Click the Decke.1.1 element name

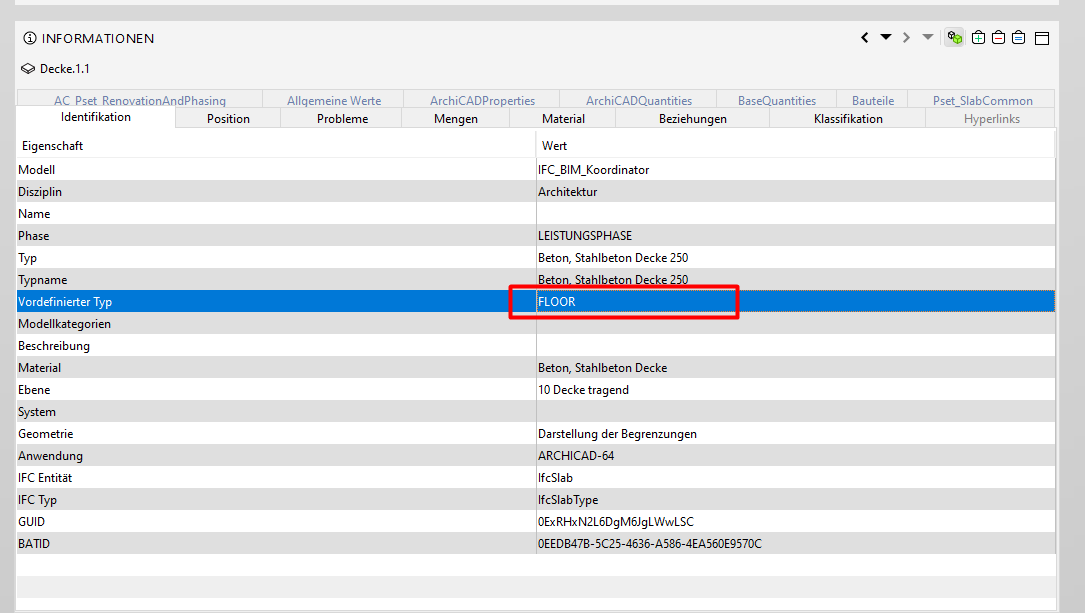(x=64, y=68)
